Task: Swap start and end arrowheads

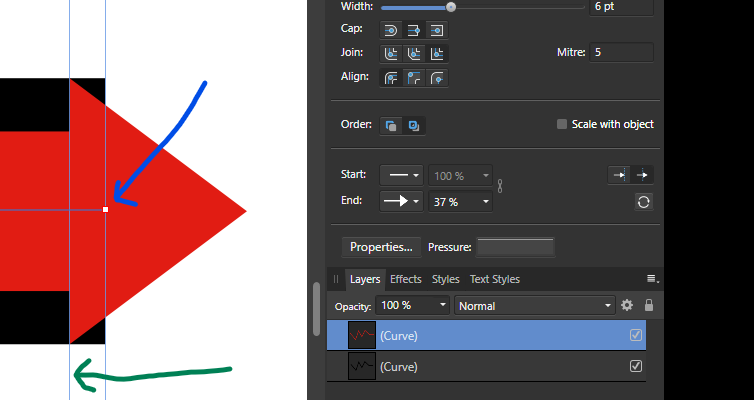Action: pos(643,202)
